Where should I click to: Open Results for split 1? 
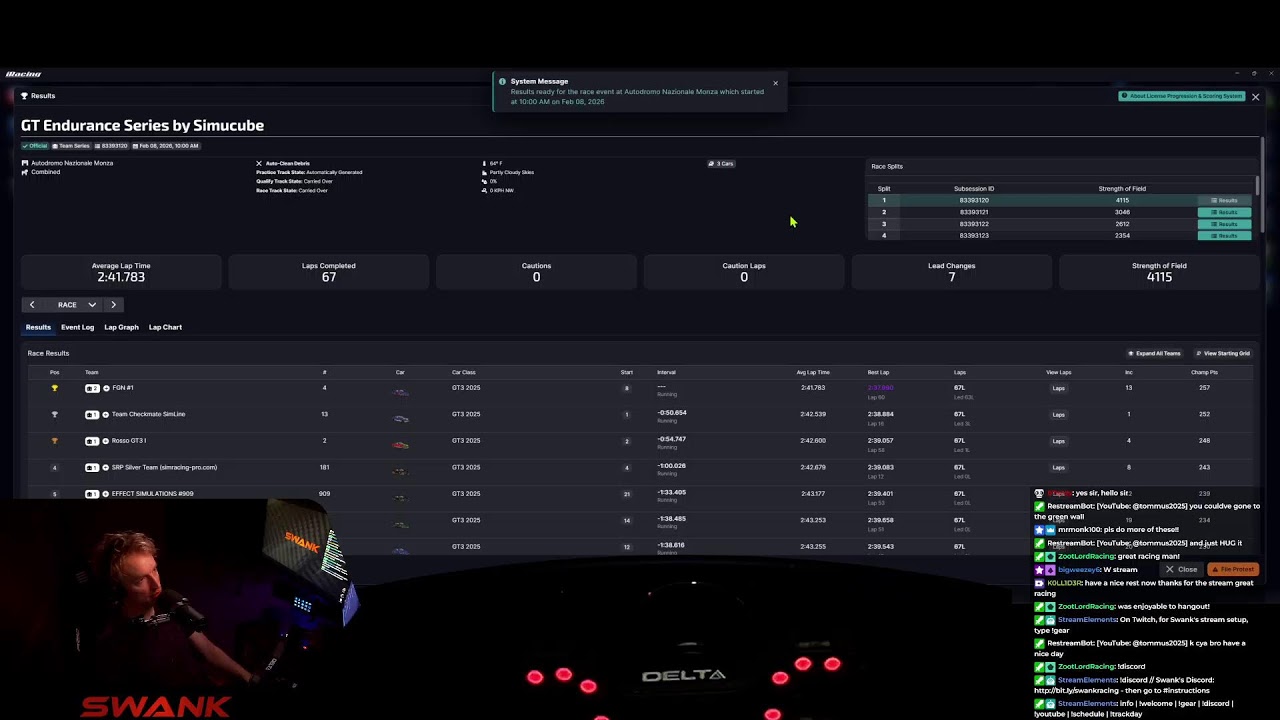[1224, 201]
